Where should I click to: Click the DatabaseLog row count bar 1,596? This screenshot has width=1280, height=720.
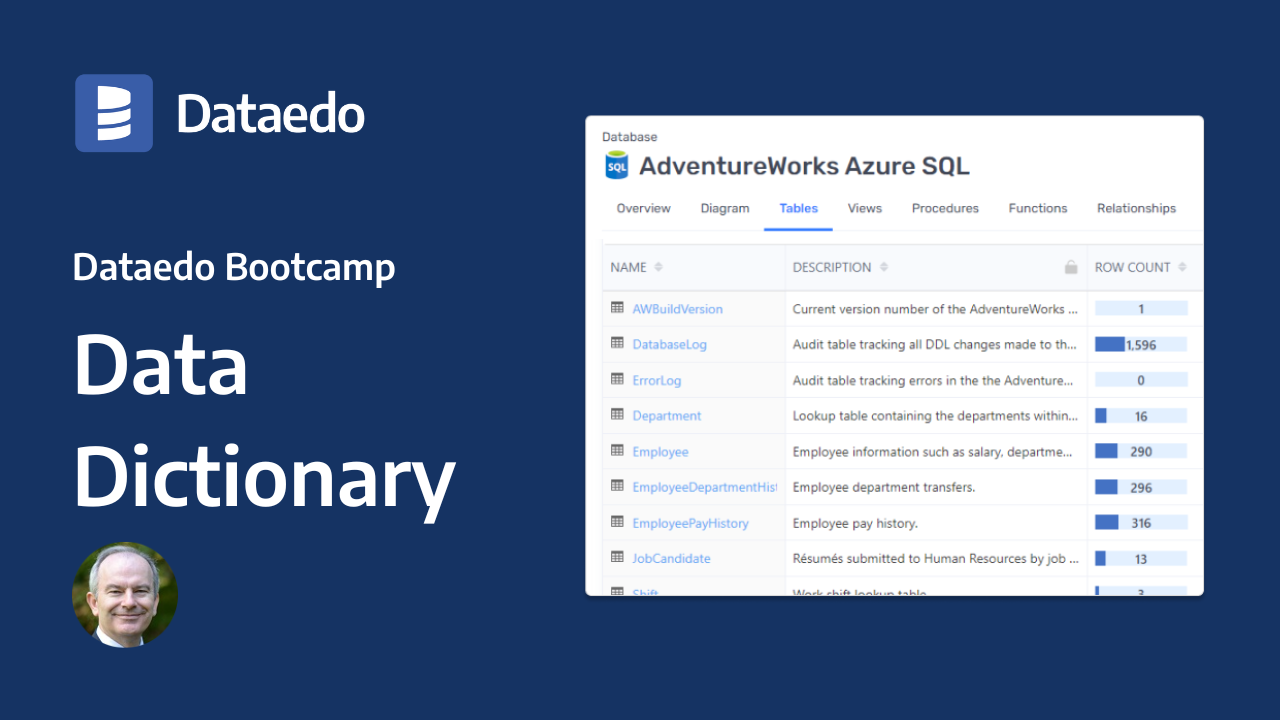[1141, 344]
